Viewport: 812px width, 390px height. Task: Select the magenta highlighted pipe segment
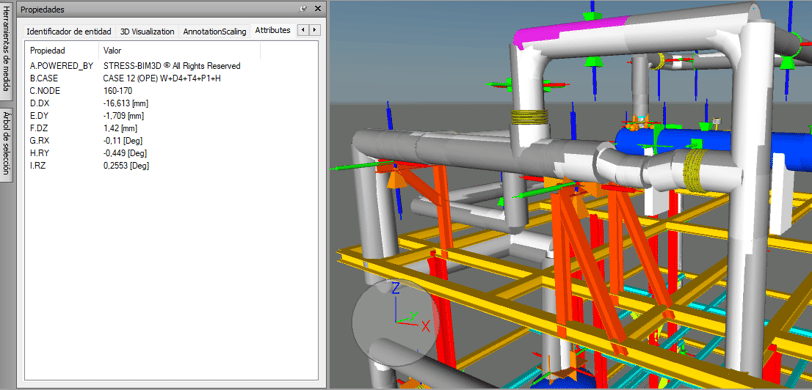tap(570, 30)
